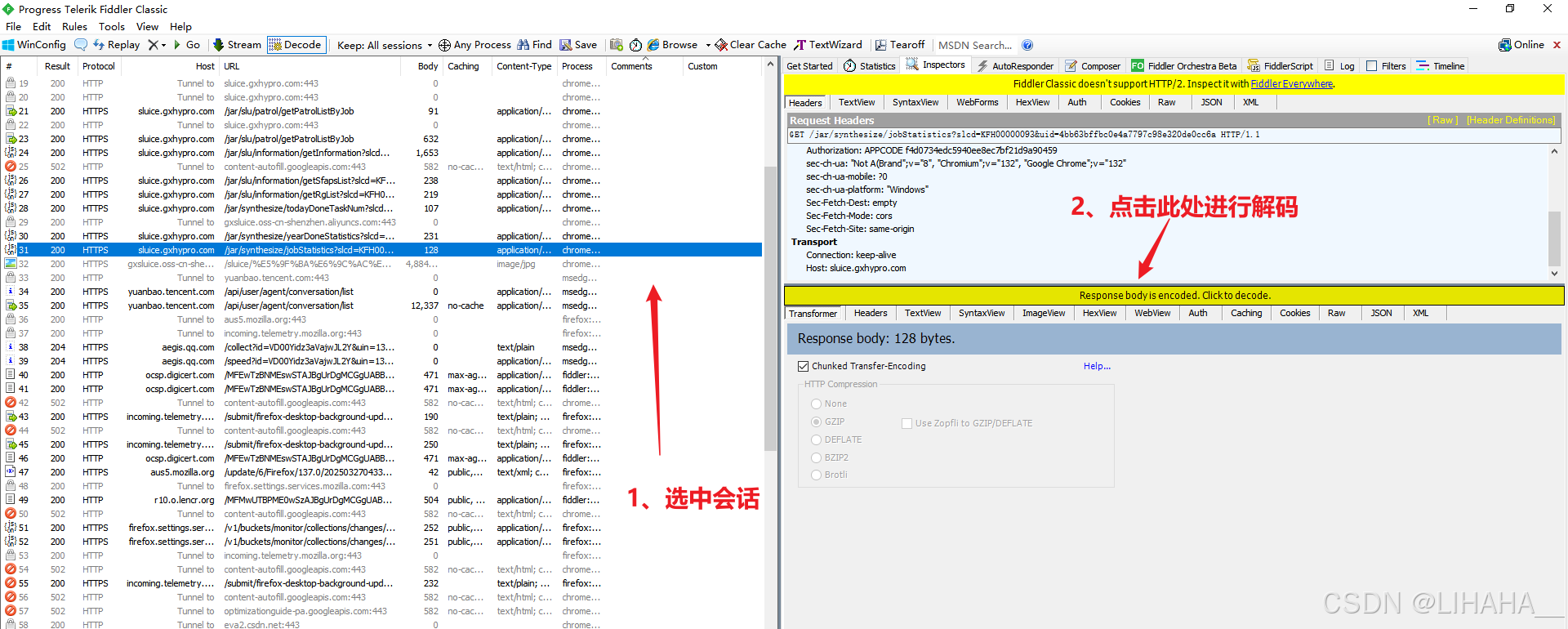Click the timer stopwatch icon in toolbar
The image size is (1568, 629).
635,45
